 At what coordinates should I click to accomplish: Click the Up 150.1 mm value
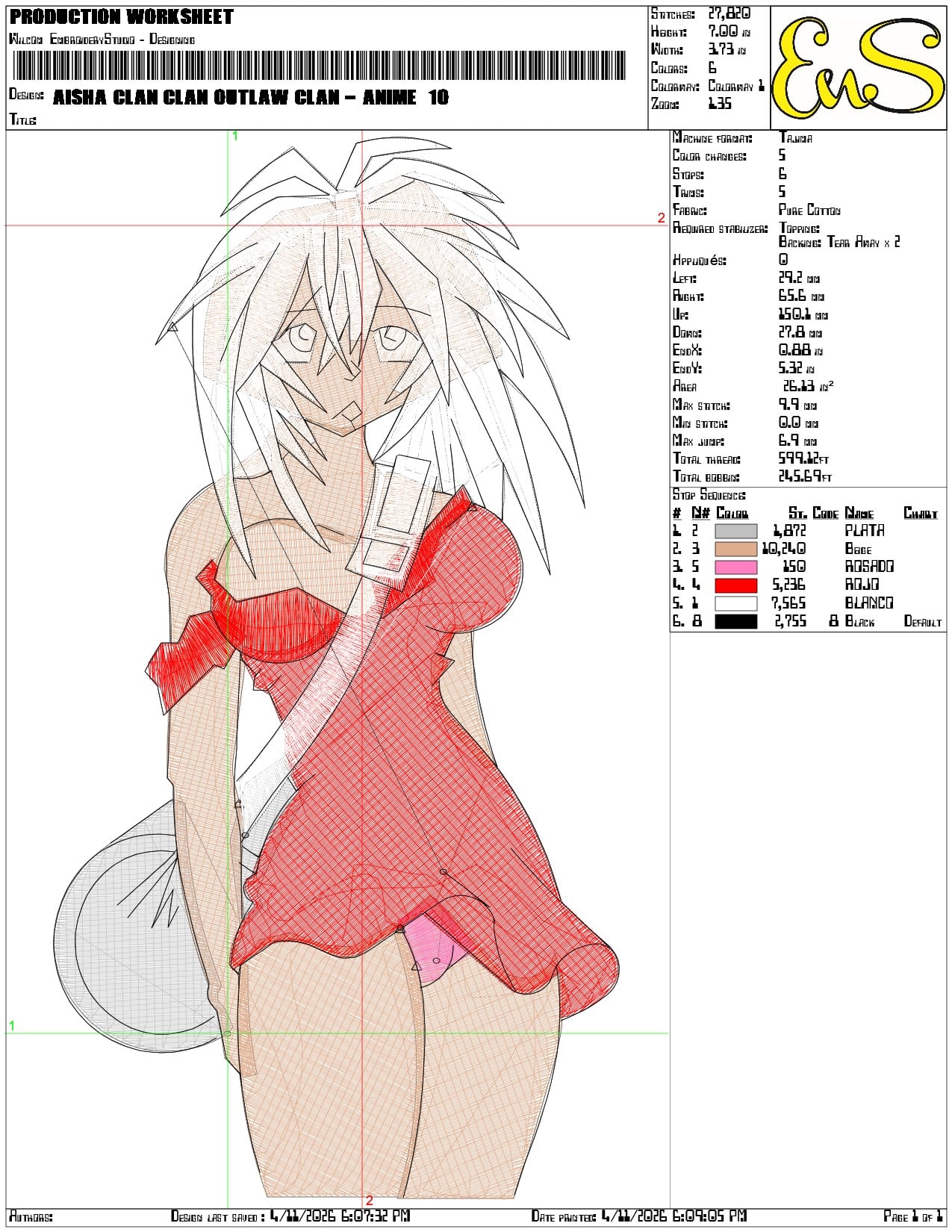coord(803,314)
